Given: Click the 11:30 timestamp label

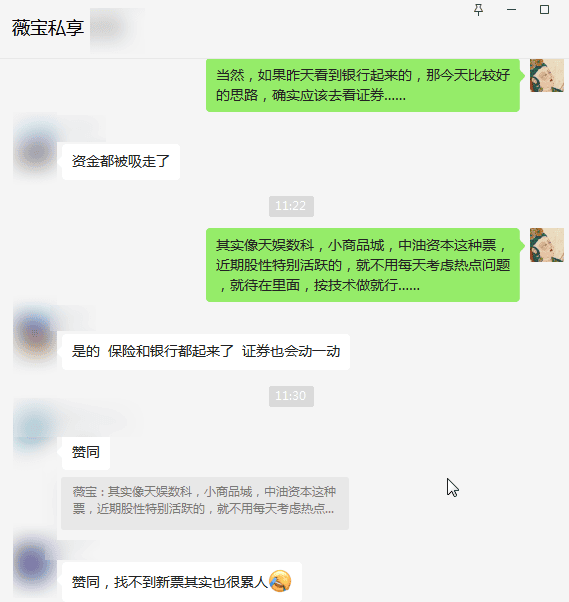Looking at the screenshot, I should coord(291,396).
